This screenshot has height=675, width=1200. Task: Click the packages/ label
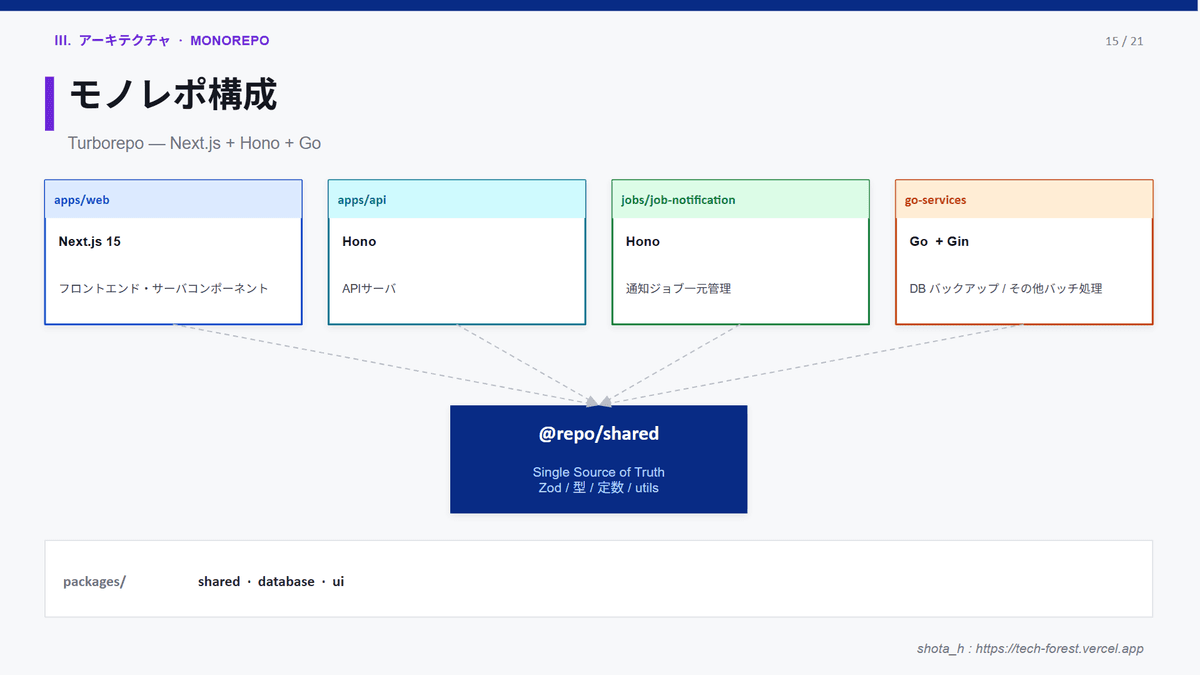click(94, 582)
